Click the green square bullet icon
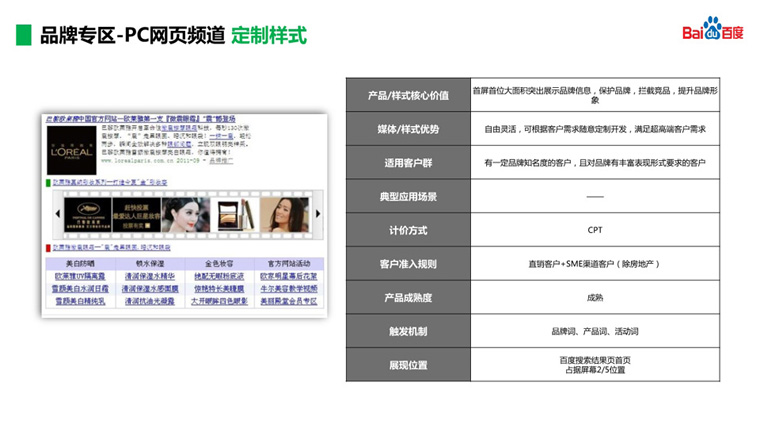The height and width of the screenshot is (428, 760). (x=48, y=183)
